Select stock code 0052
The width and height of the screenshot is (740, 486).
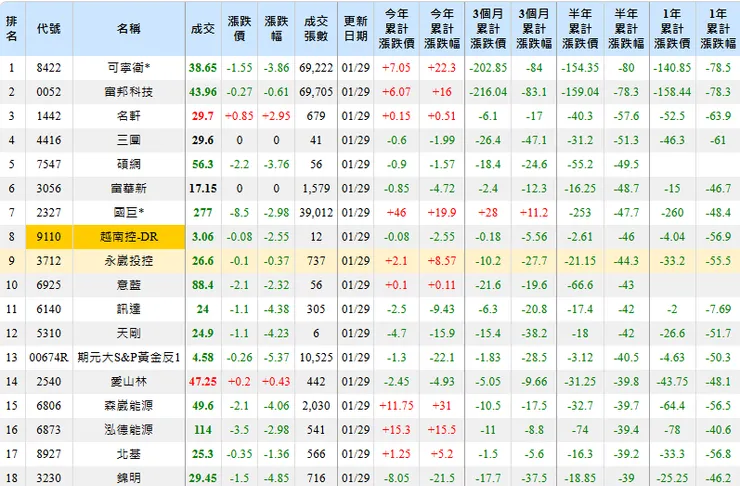tap(49, 92)
